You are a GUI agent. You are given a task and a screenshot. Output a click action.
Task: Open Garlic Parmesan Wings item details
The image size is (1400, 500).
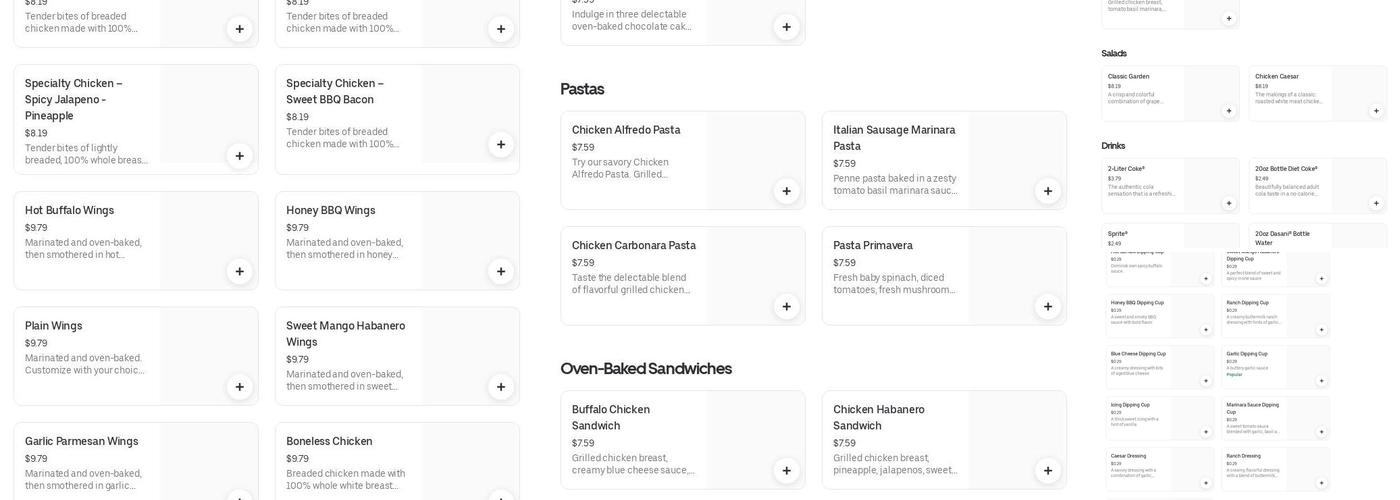click(81, 442)
